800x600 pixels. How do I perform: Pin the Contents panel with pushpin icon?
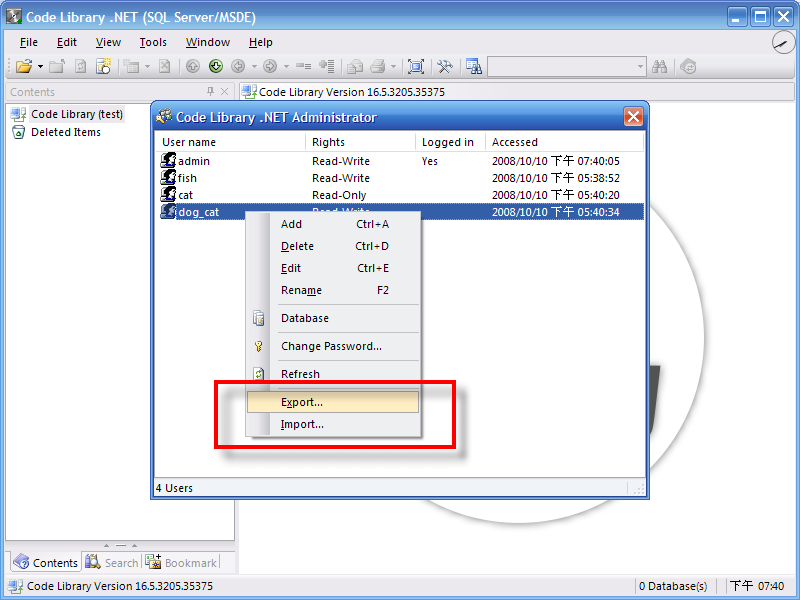[x=210, y=91]
